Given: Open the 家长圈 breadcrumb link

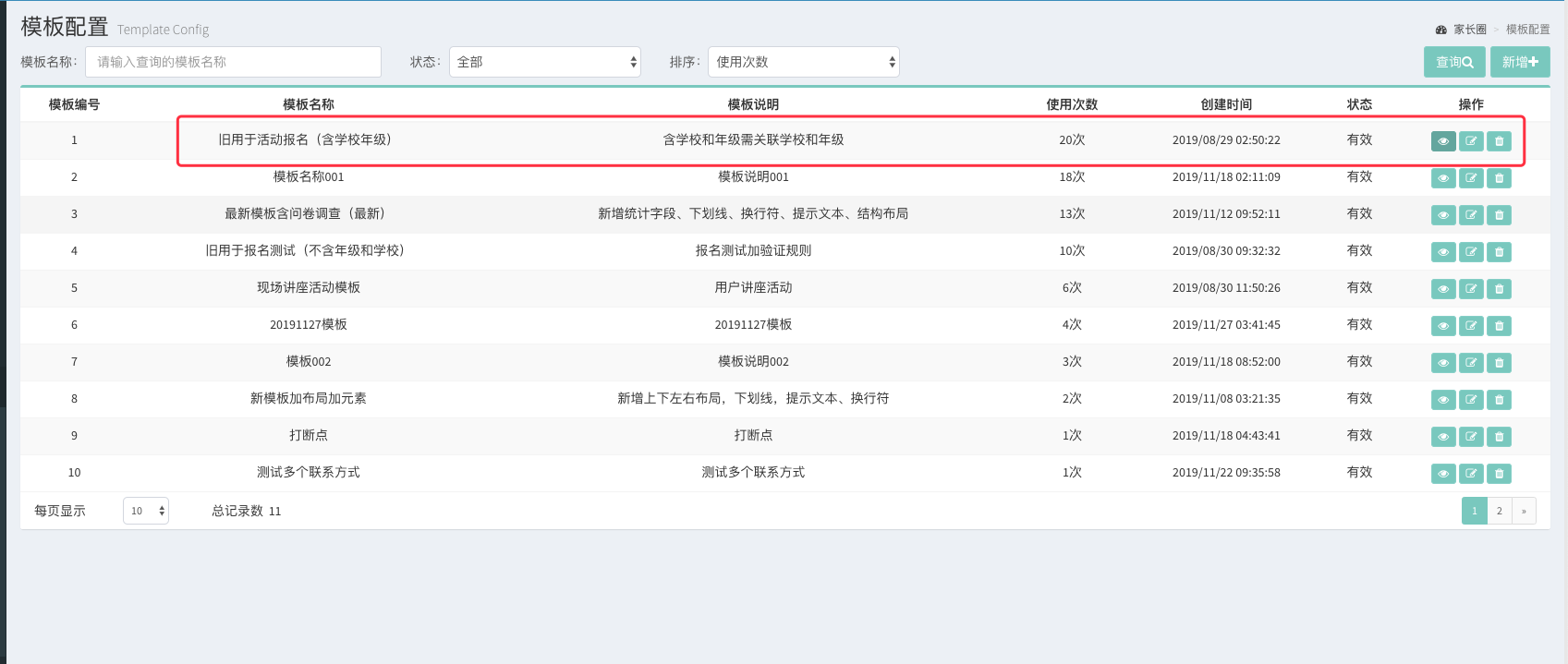Looking at the screenshot, I should [1469, 30].
